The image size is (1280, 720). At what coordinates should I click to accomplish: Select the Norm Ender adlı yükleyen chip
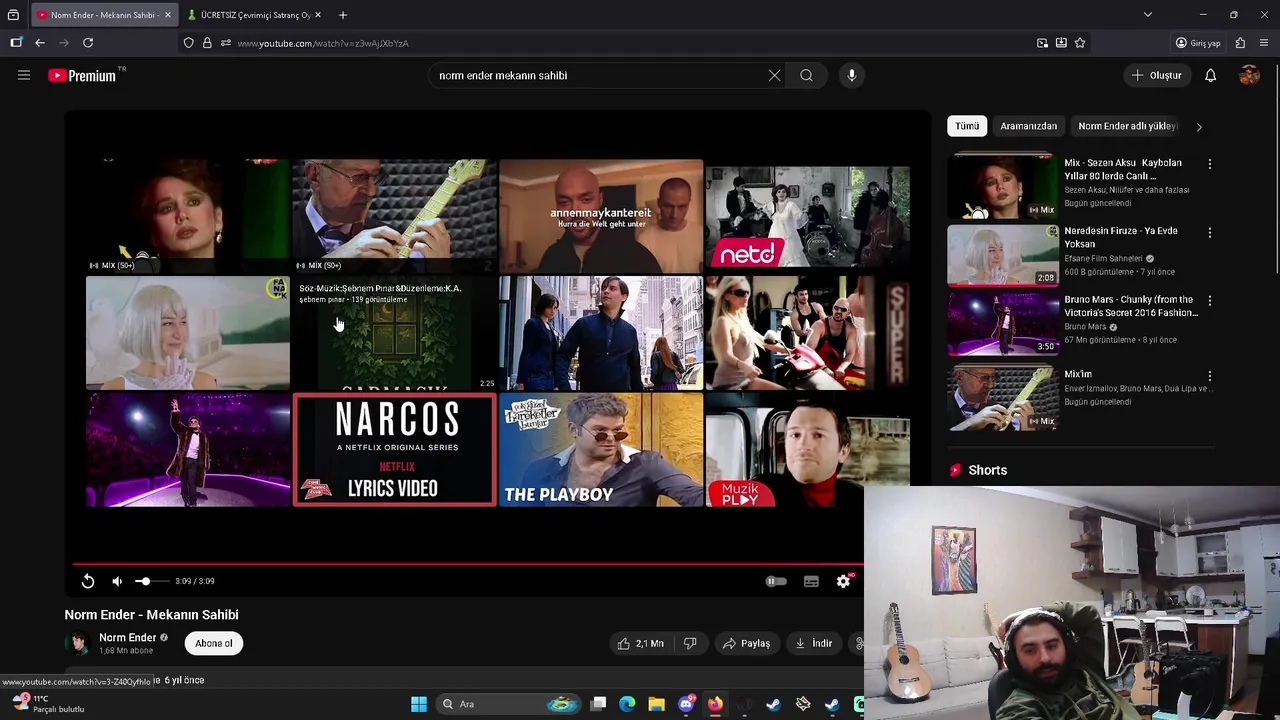point(1127,126)
